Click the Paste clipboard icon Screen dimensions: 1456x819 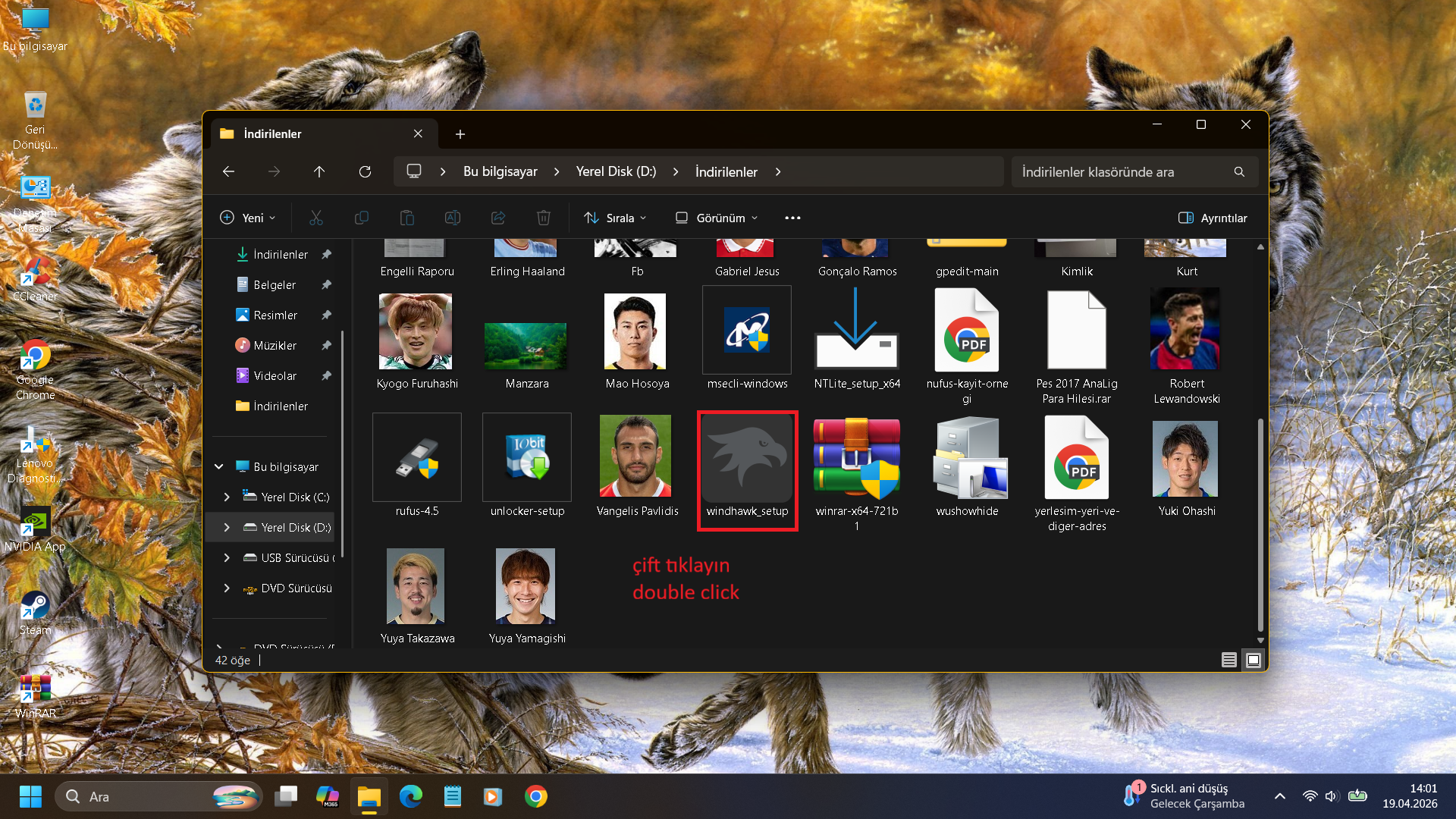point(407,218)
